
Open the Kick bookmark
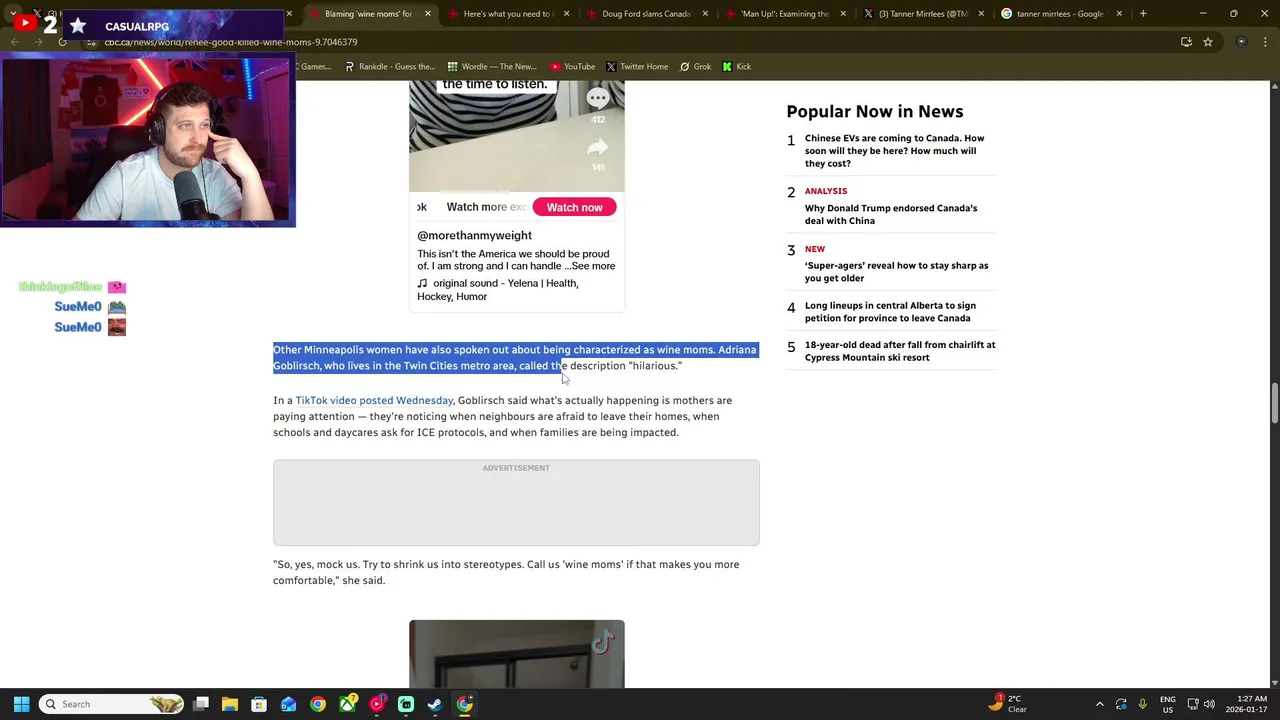coord(736,67)
